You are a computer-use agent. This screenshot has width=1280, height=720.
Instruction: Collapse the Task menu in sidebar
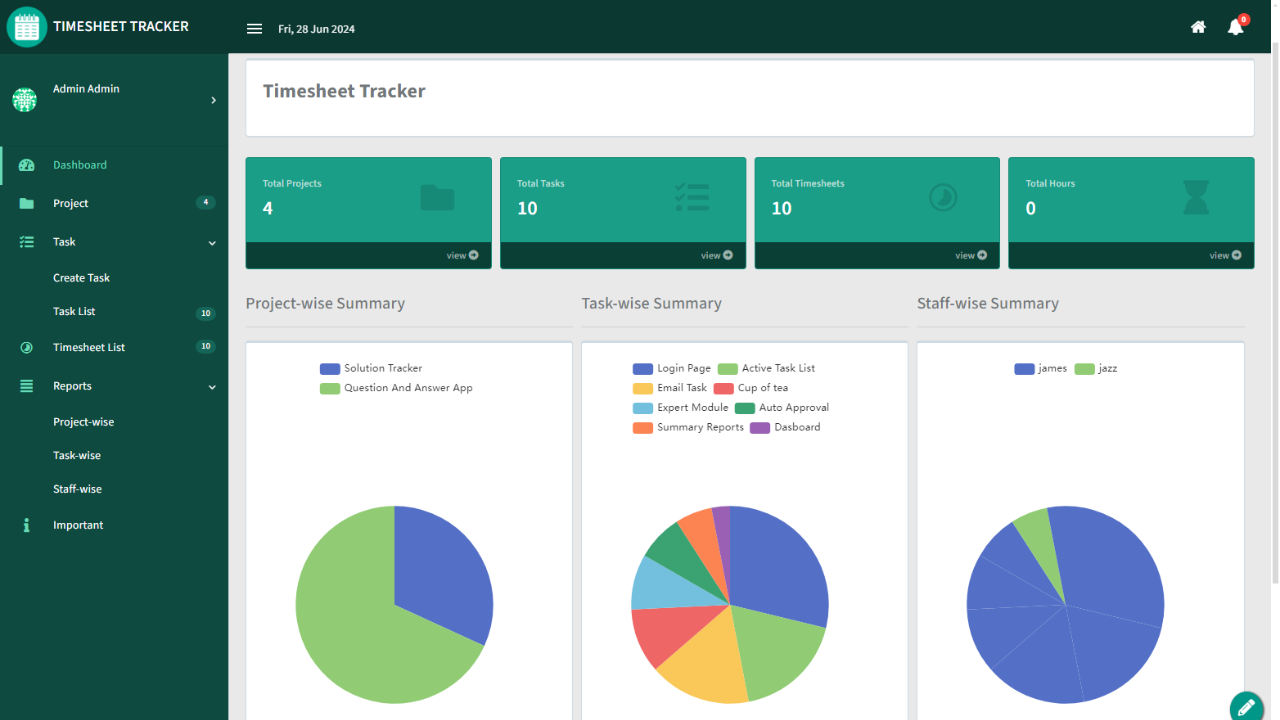212,243
